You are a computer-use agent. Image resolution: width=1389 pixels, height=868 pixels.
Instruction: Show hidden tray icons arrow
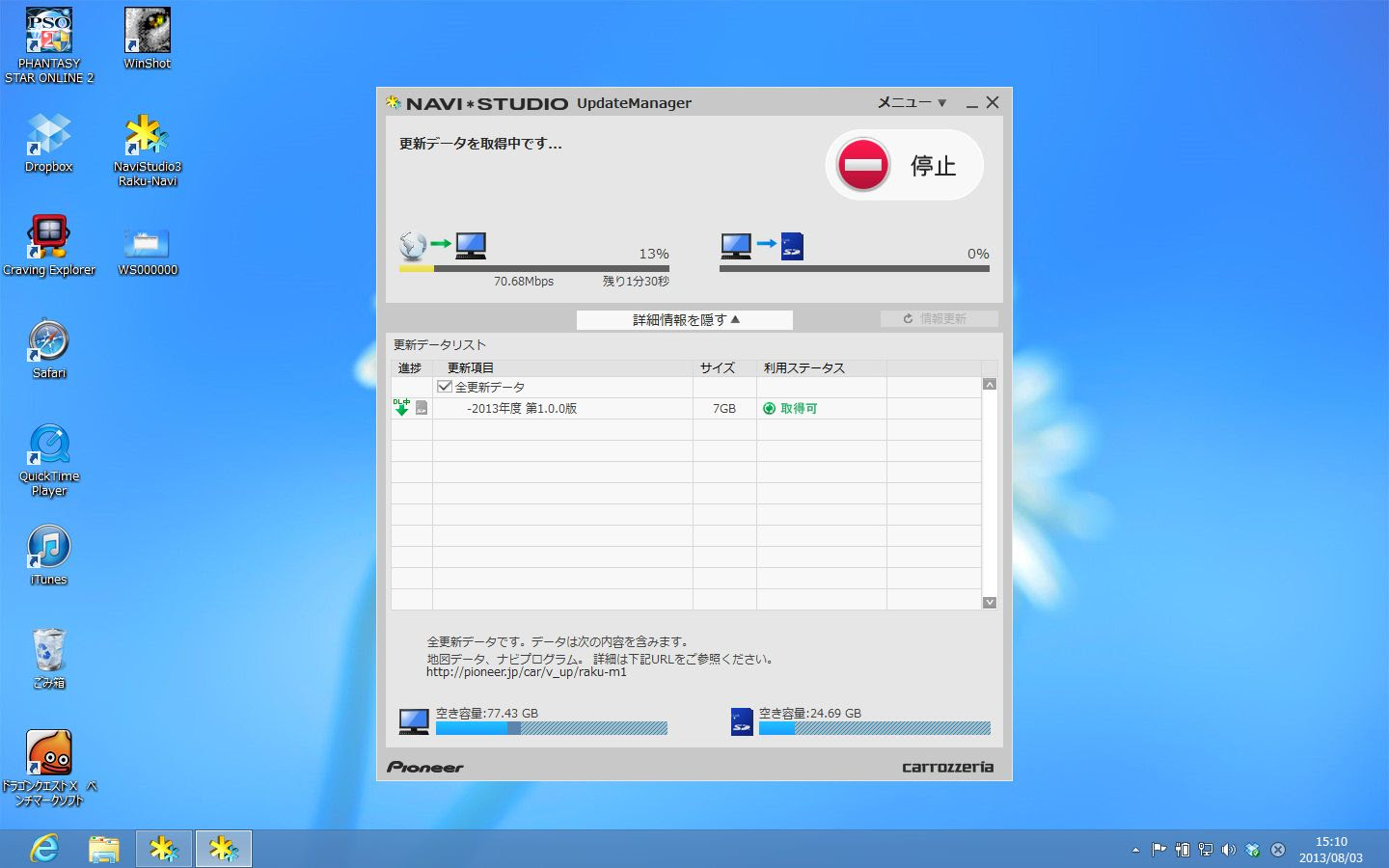(1135, 850)
